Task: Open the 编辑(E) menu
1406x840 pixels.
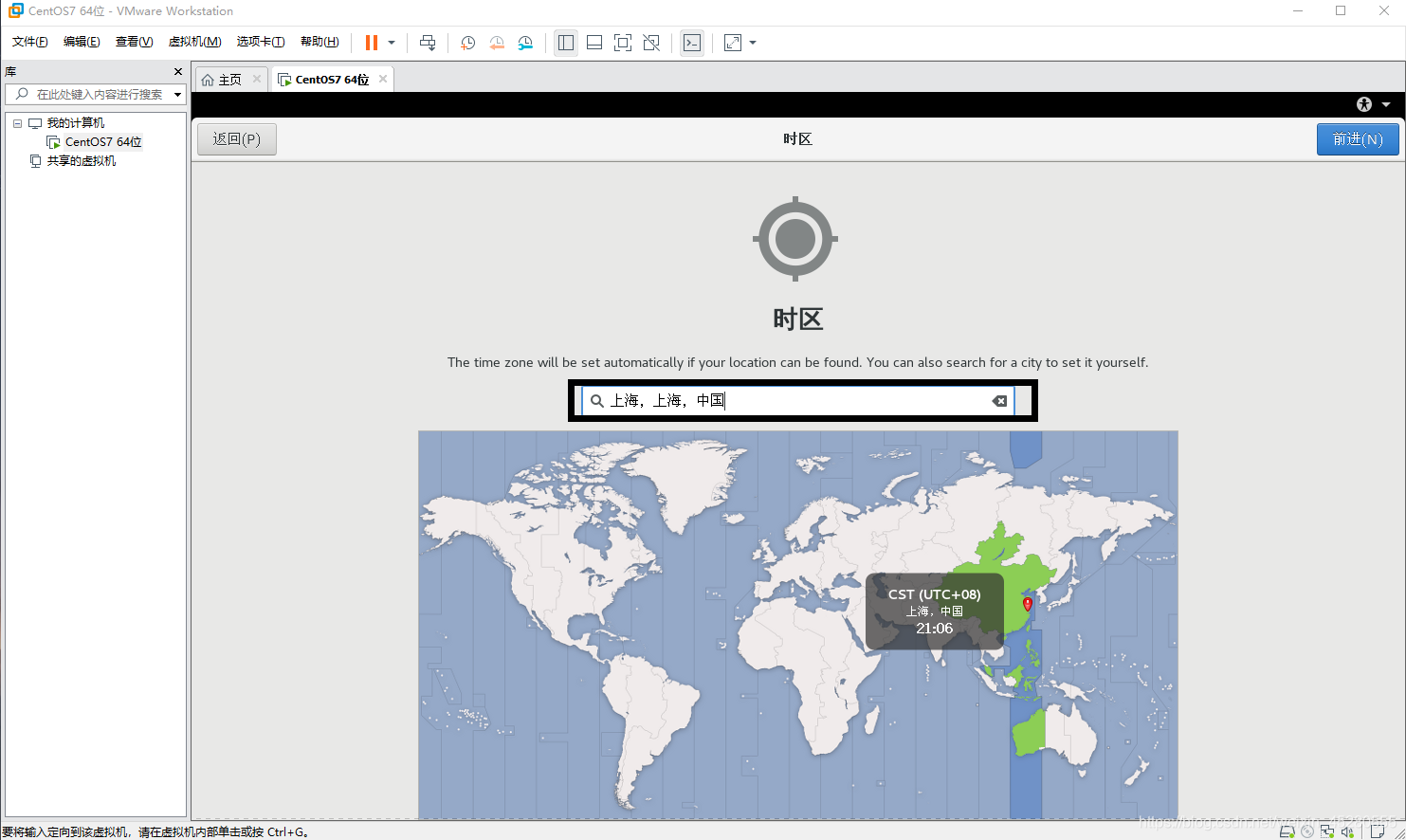Action: pos(82,42)
